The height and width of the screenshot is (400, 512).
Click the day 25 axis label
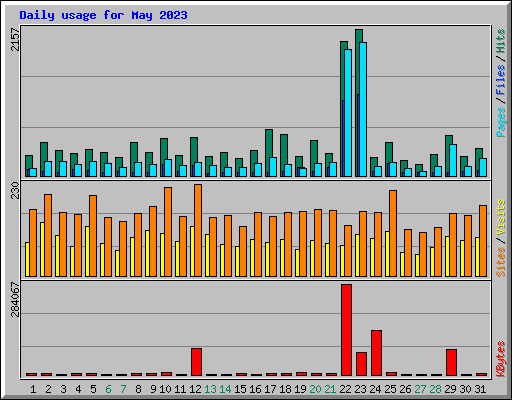[x=390, y=389]
